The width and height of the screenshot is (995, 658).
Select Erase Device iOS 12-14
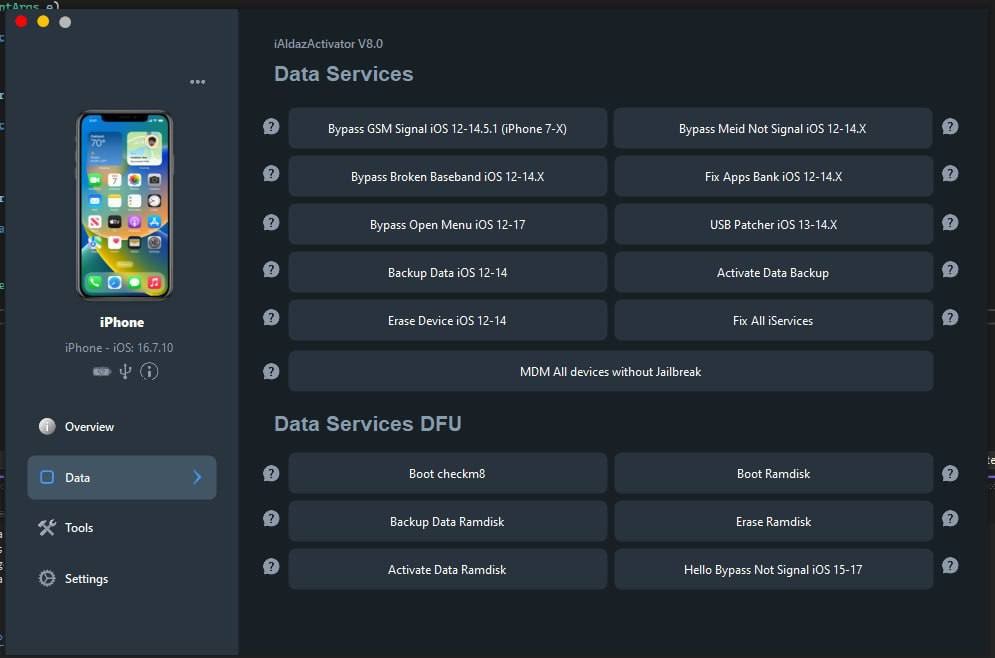click(447, 320)
